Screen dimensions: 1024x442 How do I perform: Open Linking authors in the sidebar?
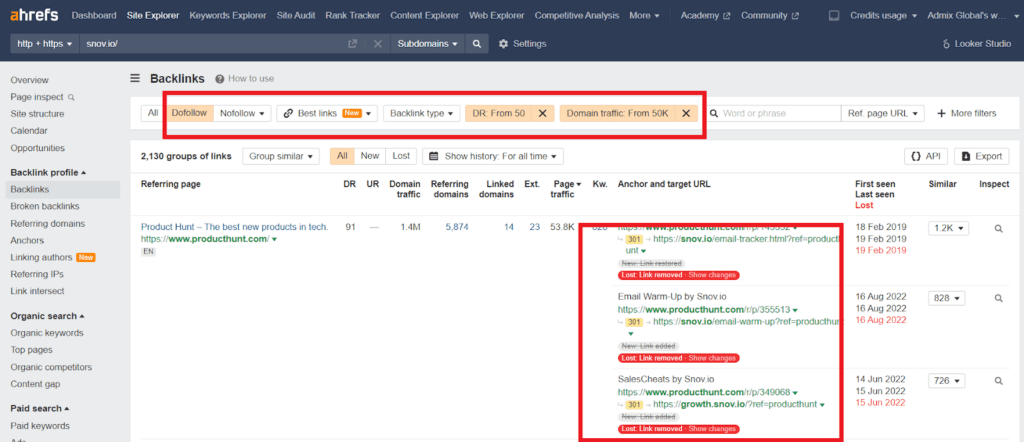coord(53,257)
